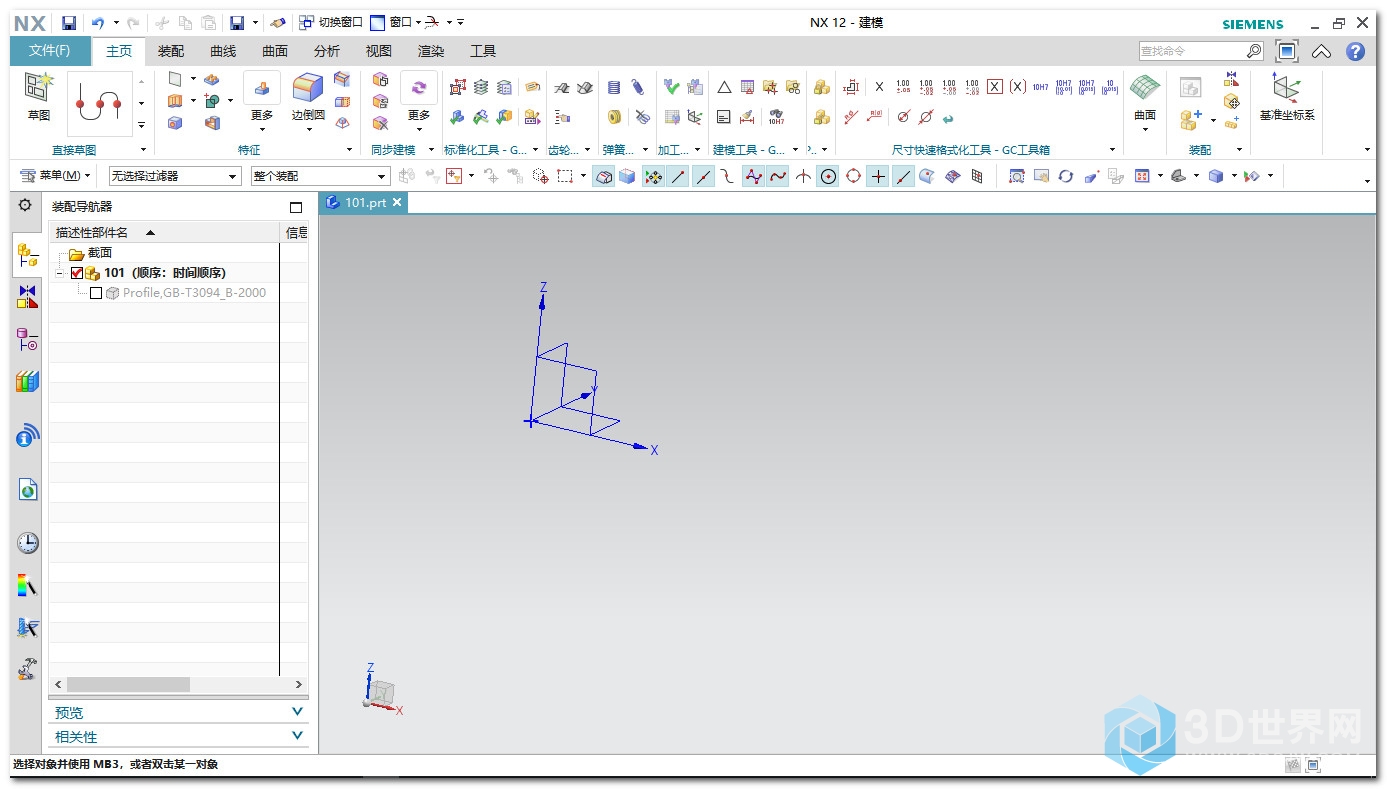
Task: Open the History clock sidebar icon
Action: point(28,543)
